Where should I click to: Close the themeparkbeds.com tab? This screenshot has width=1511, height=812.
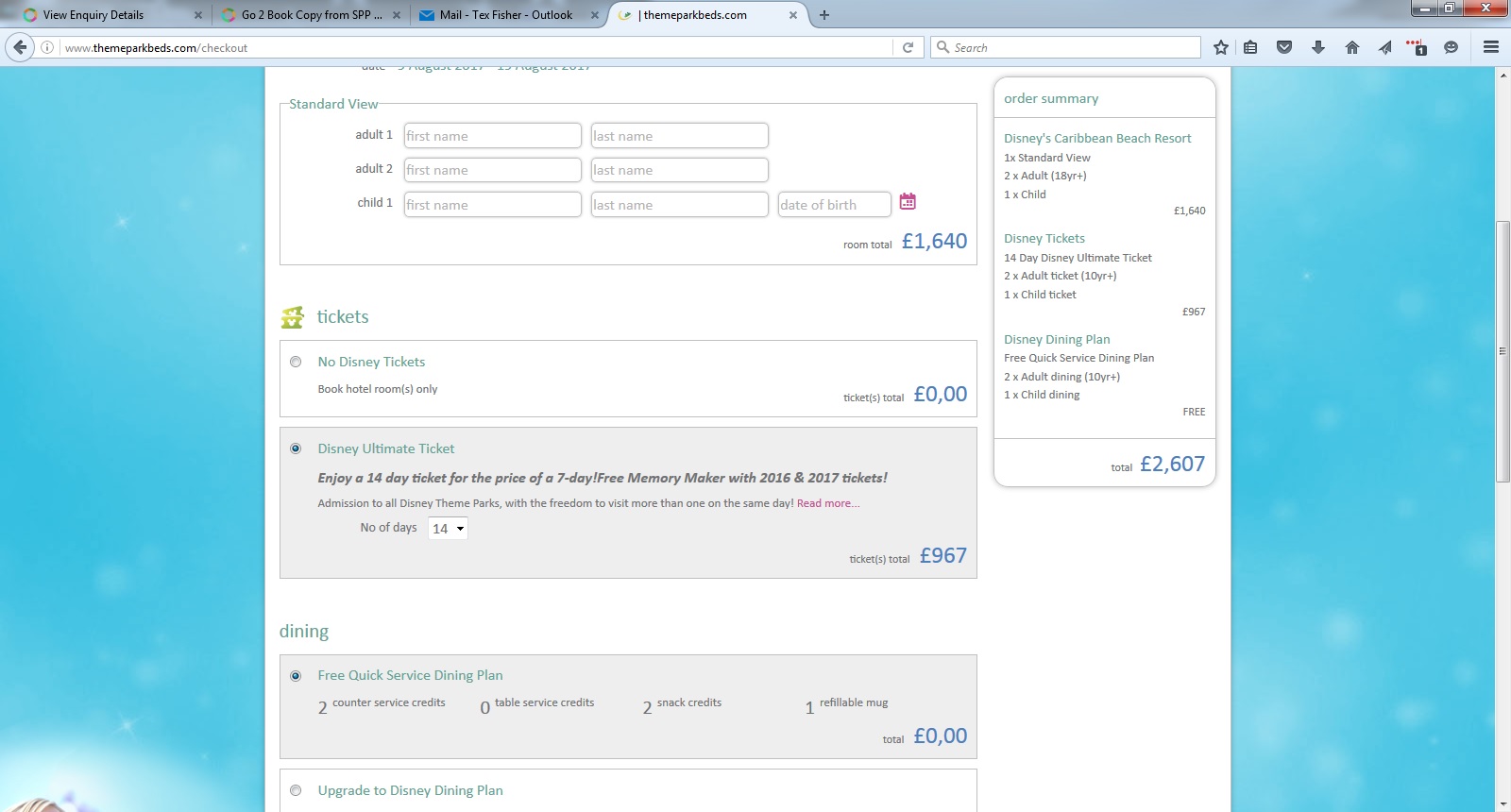coord(793,15)
